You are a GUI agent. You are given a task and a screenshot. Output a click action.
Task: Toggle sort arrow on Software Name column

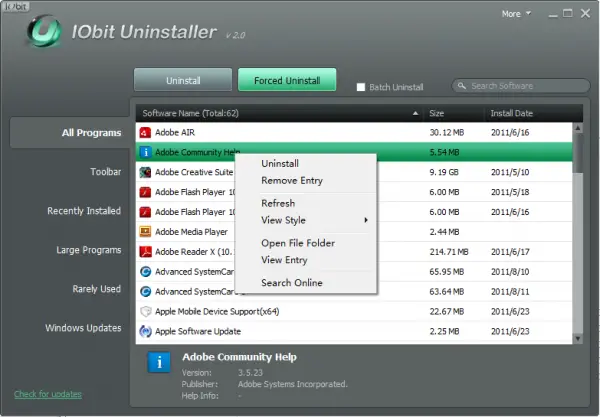click(415, 113)
